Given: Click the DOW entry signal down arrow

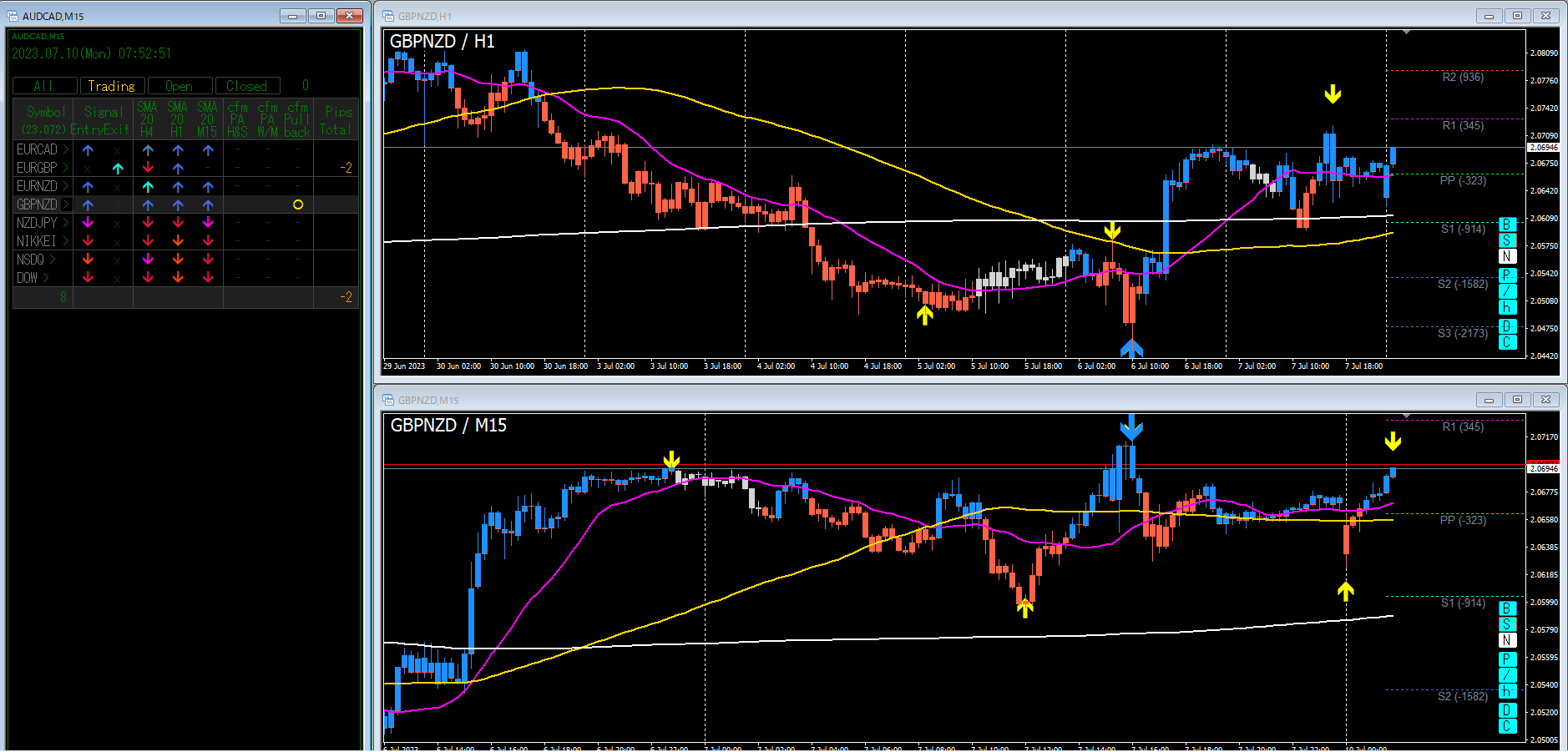Looking at the screenshot, I should tap(88, 278).
